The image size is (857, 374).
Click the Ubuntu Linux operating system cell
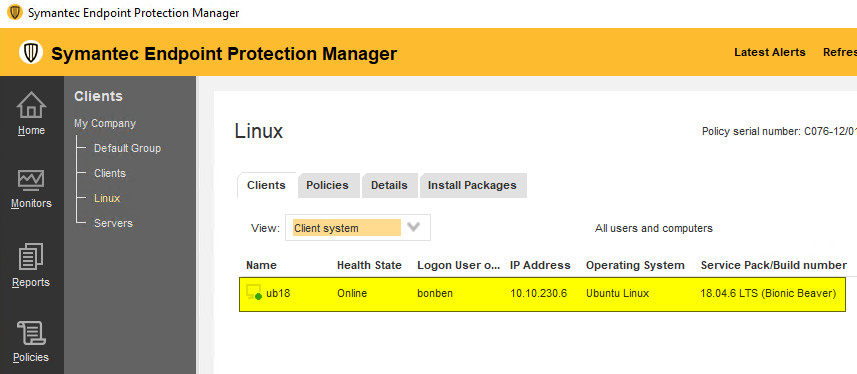618,294
